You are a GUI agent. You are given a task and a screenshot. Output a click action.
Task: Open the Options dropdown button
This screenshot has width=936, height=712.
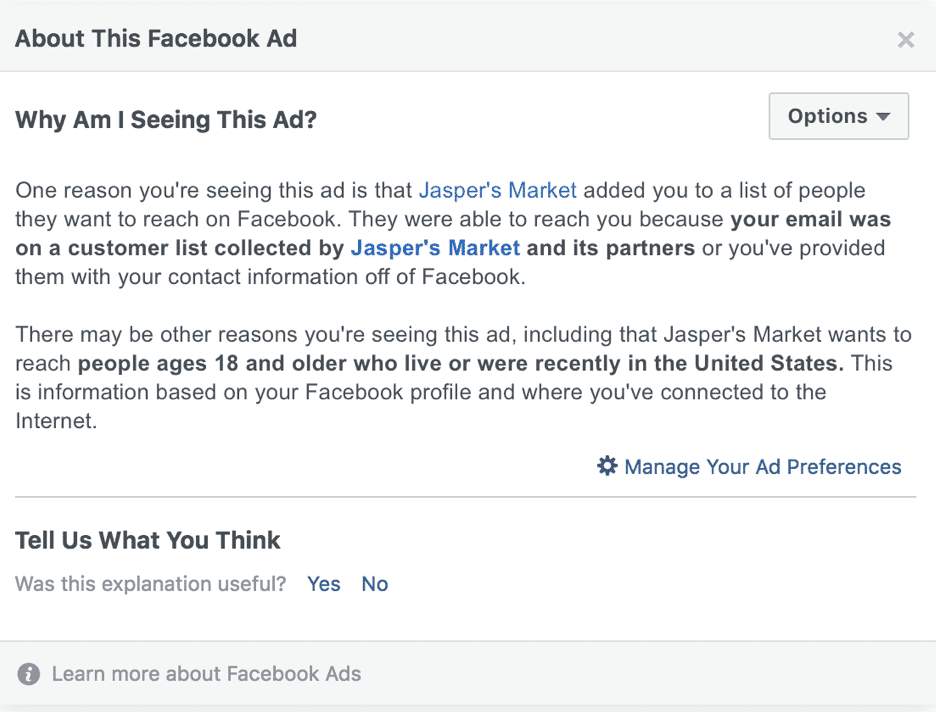[839, 116]
